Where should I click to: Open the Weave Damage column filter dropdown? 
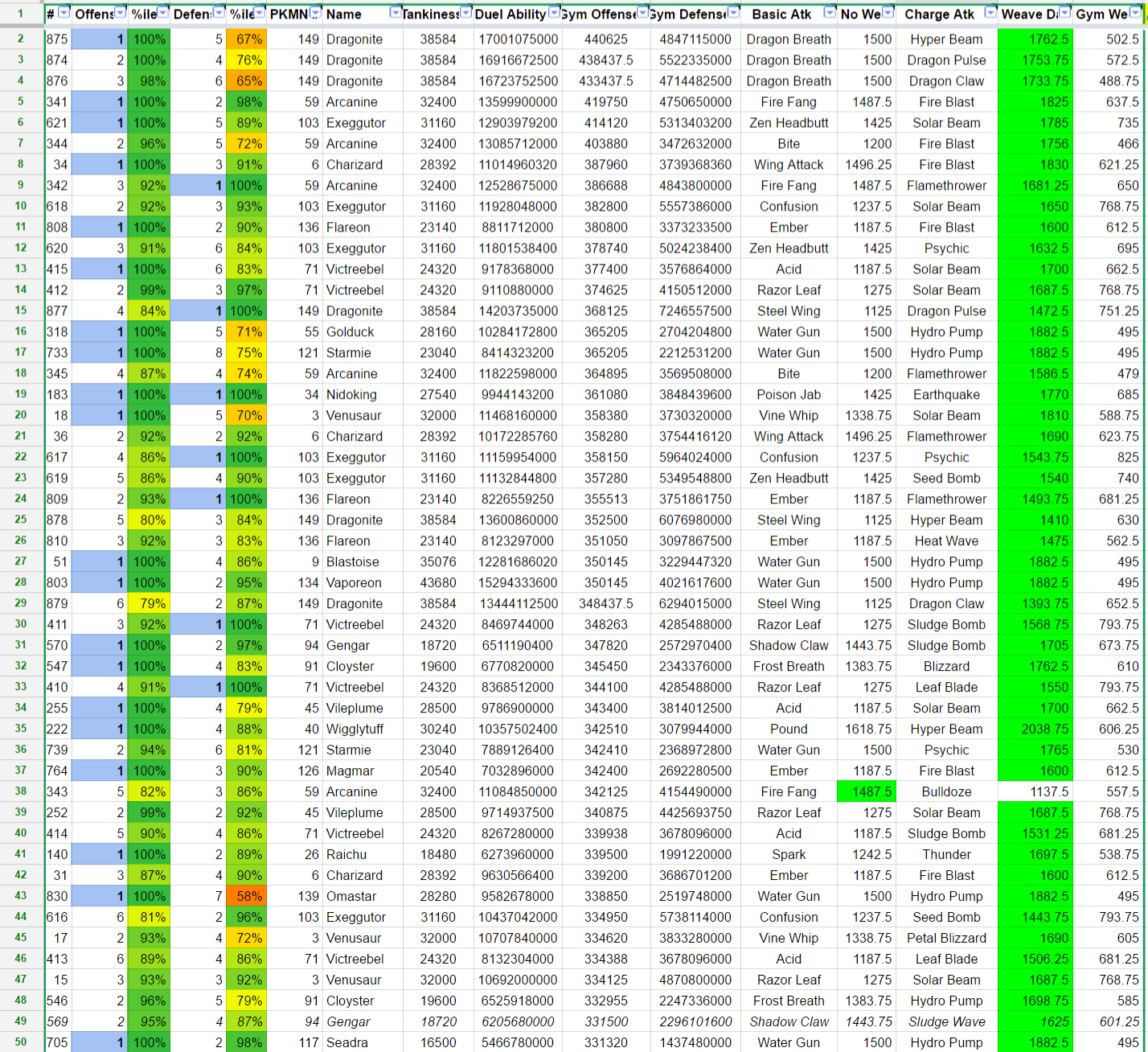pyautogui.click(x=1064, y=13)
